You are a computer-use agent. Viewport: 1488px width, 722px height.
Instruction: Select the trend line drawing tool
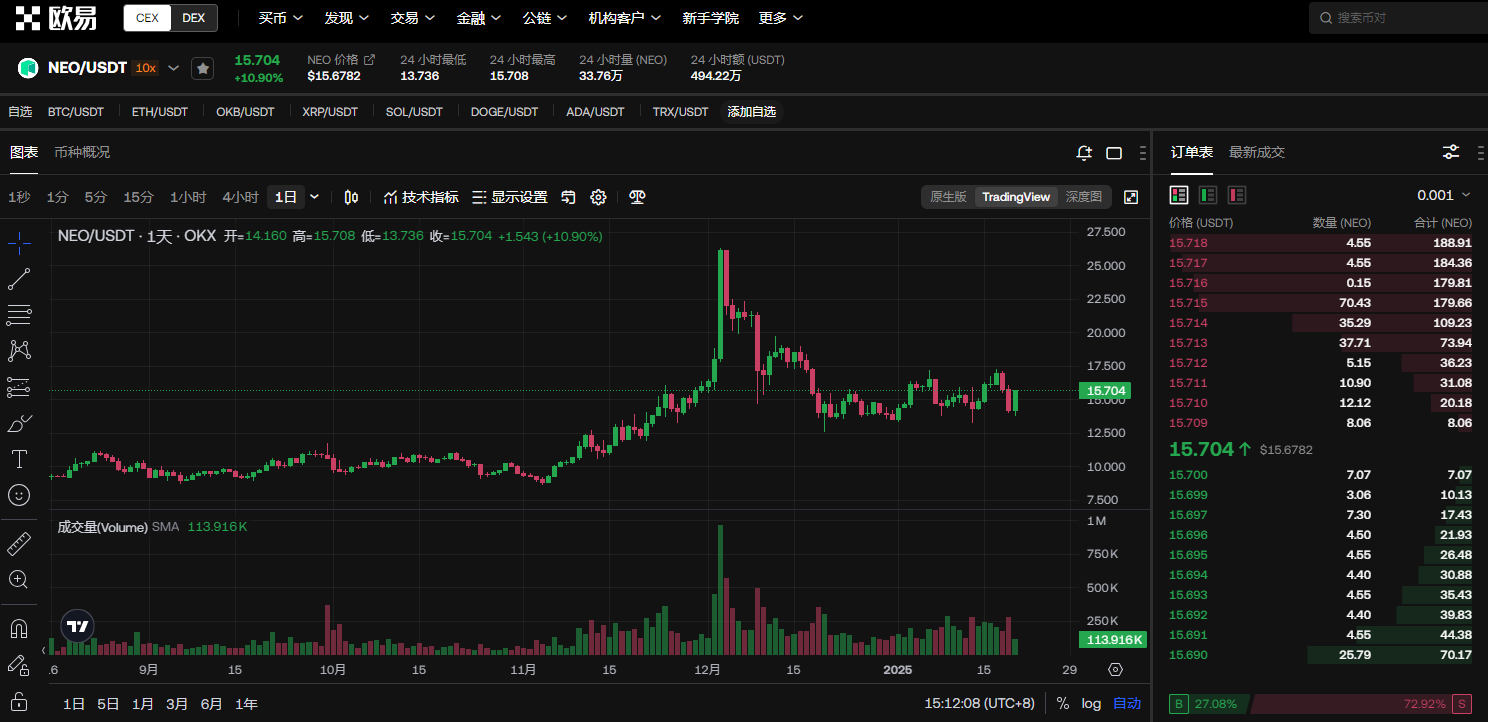pos(19,279)
